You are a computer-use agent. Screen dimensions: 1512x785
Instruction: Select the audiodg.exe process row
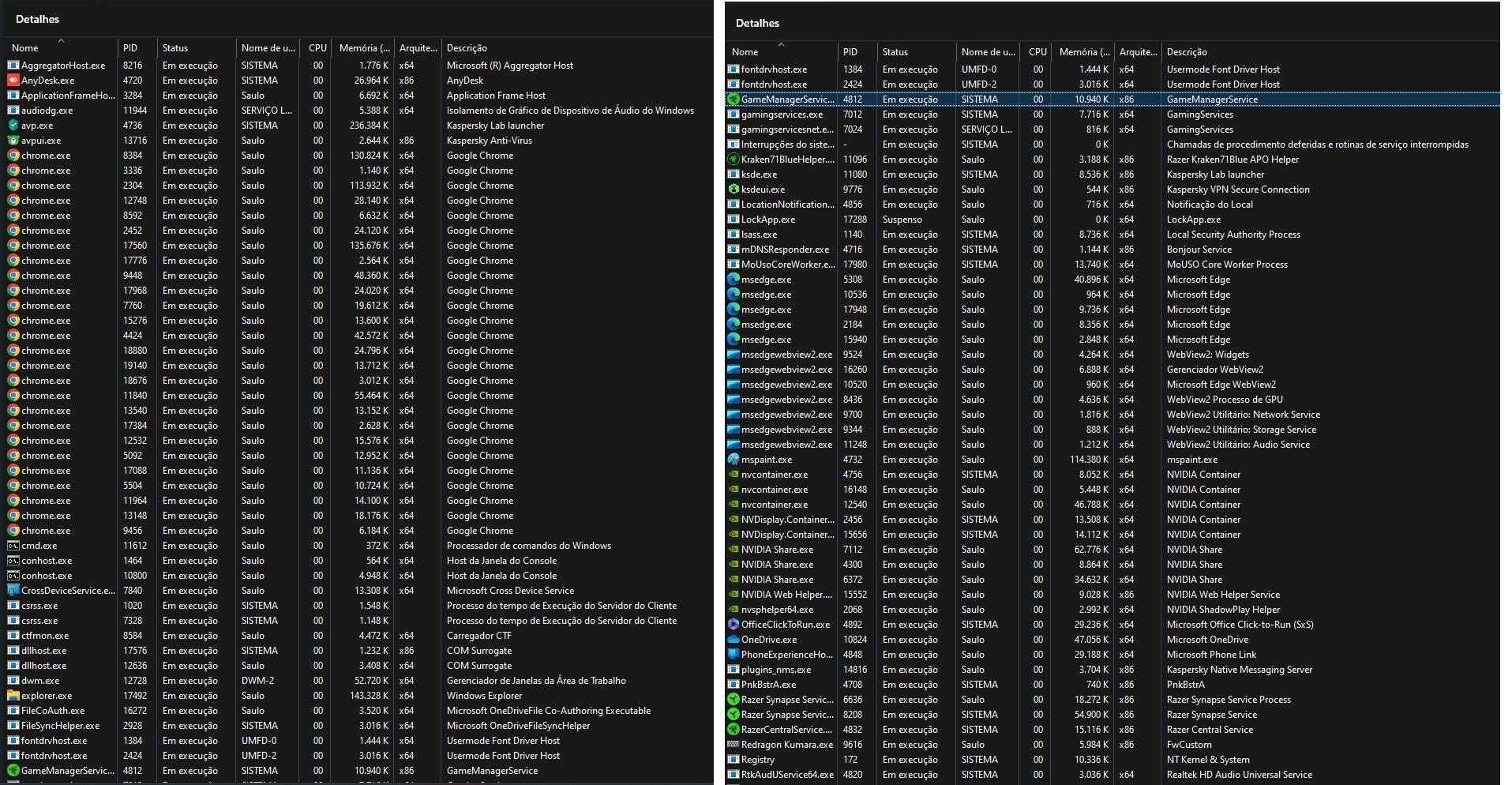tap(358, 111)
